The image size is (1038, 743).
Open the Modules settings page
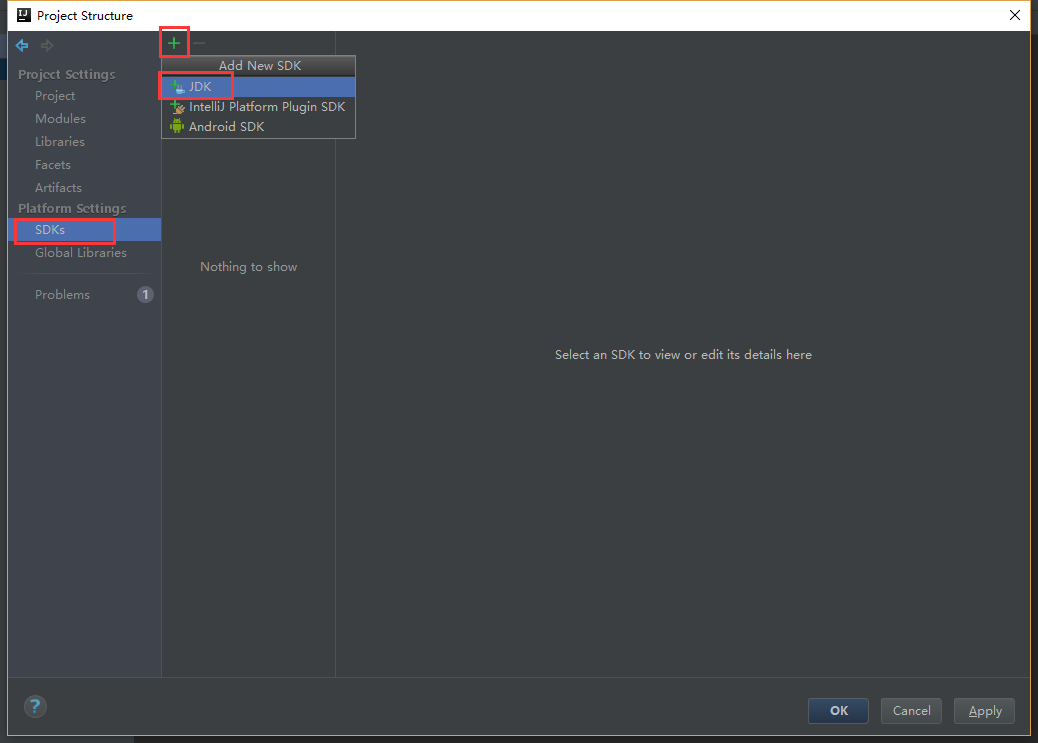pyautogui.click(x=60, y=119)
